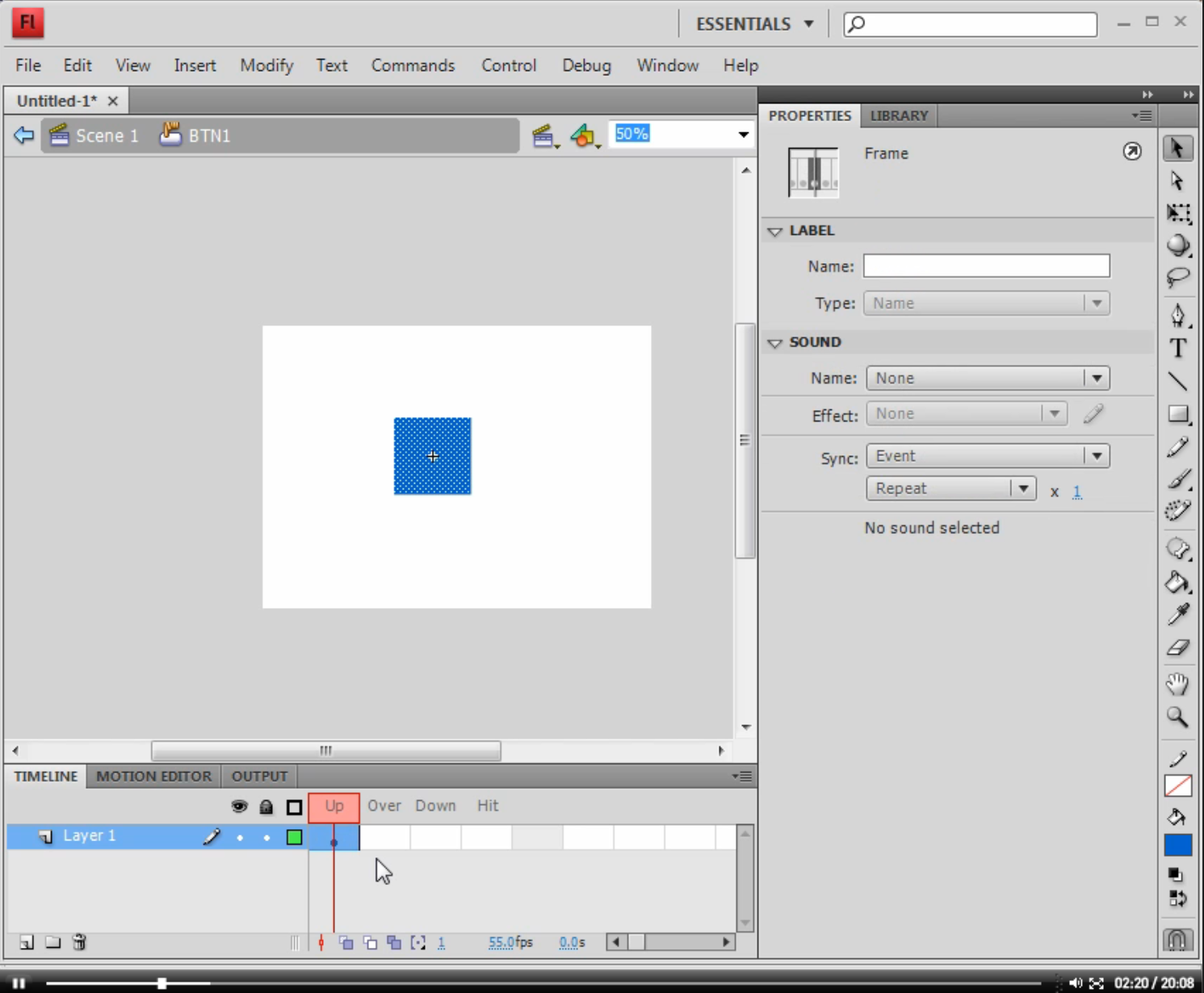Collapse the LABEL section

775,232
